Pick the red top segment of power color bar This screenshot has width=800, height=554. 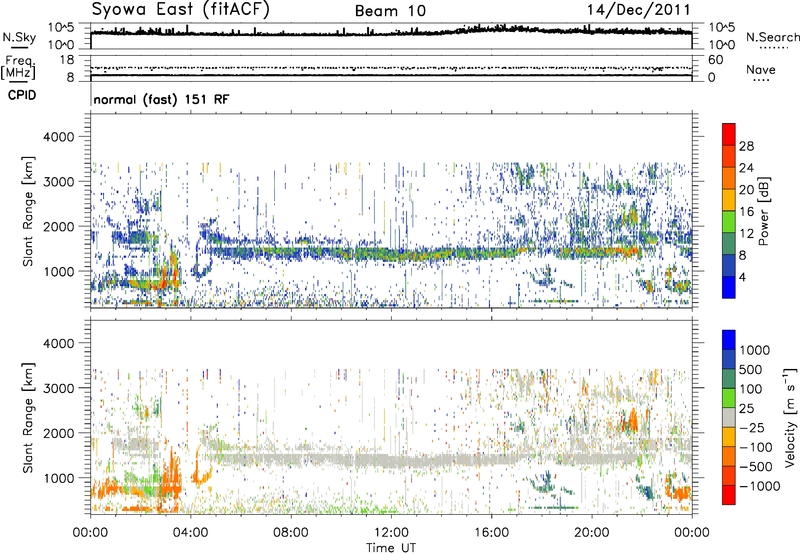(729, 134)
